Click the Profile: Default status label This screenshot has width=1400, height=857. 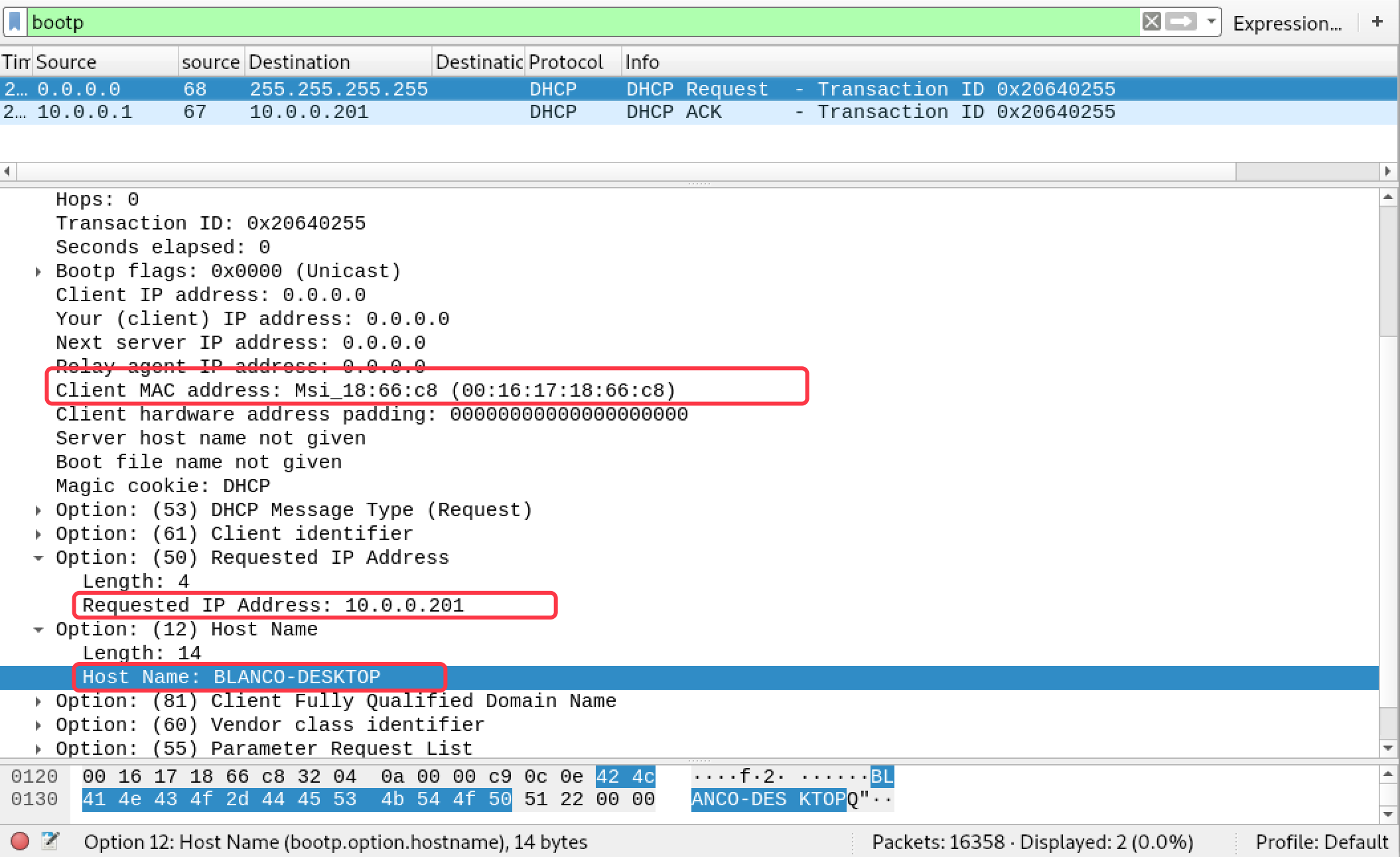click(1321, 842)
